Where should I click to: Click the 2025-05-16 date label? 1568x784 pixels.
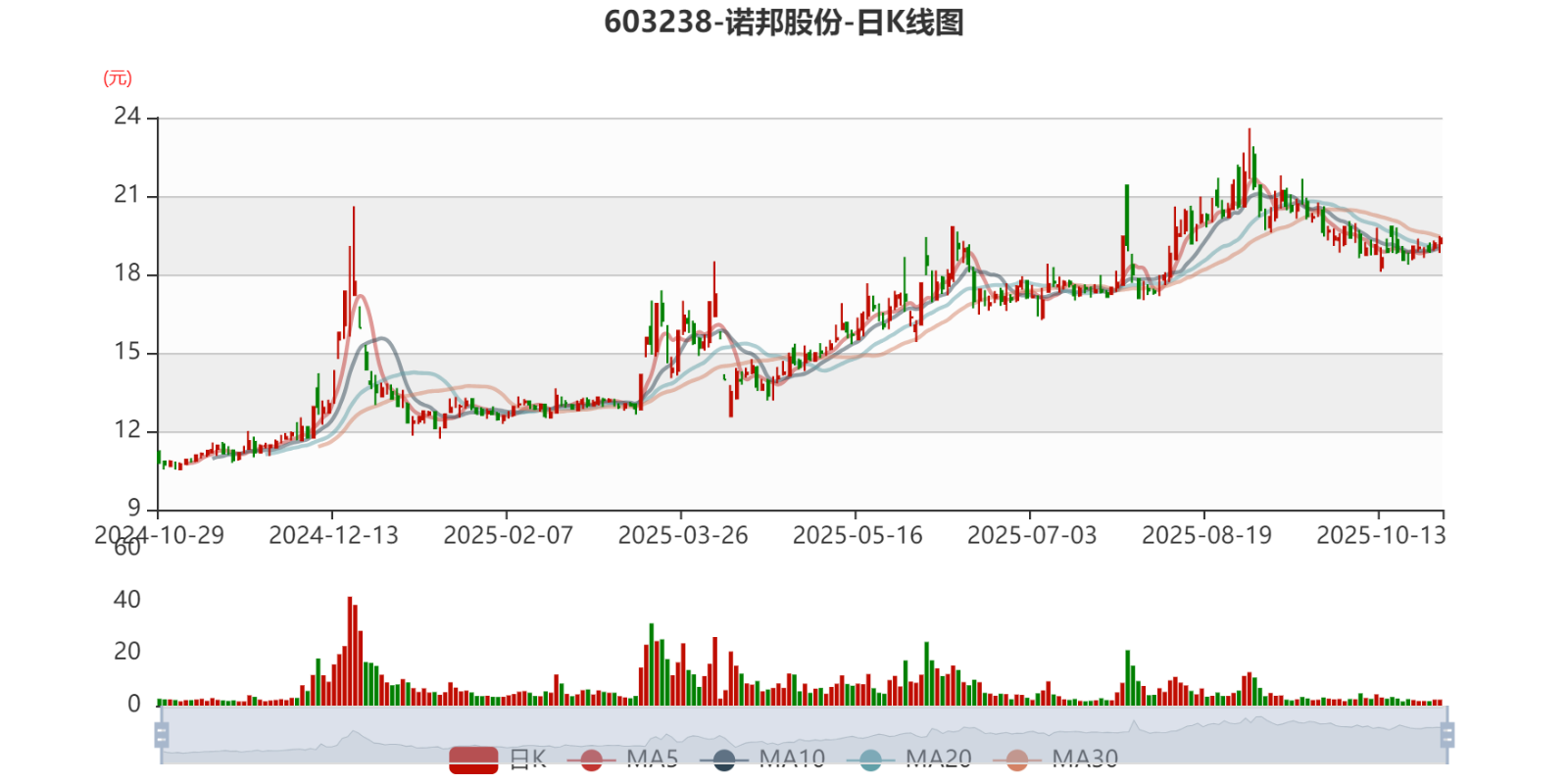pyautogui.click(x=857, y=535)
